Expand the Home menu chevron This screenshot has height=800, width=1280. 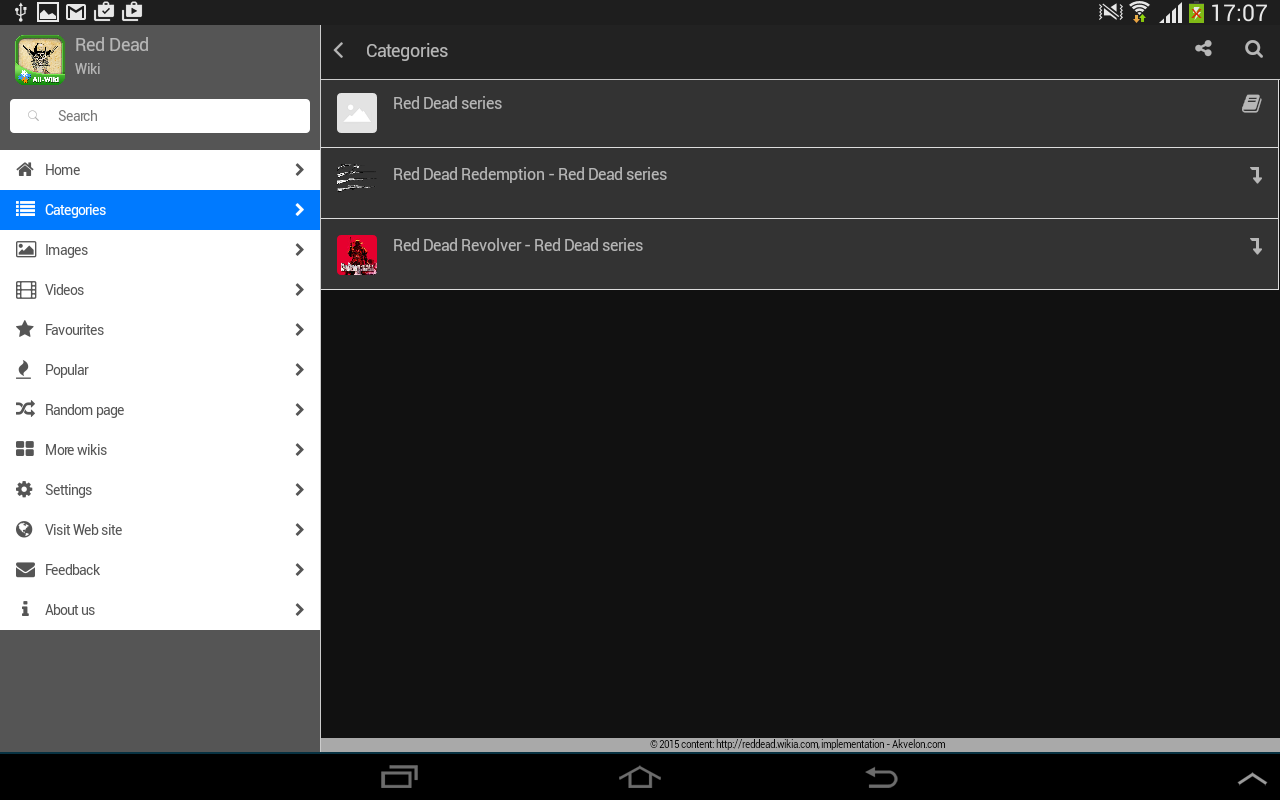tap(299, 170)
